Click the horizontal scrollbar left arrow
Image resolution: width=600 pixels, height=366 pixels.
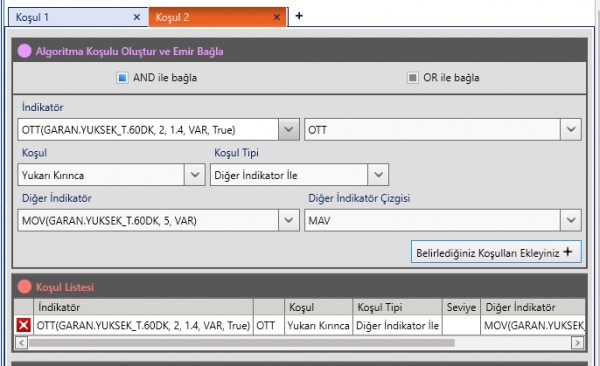tap(21, 342)
